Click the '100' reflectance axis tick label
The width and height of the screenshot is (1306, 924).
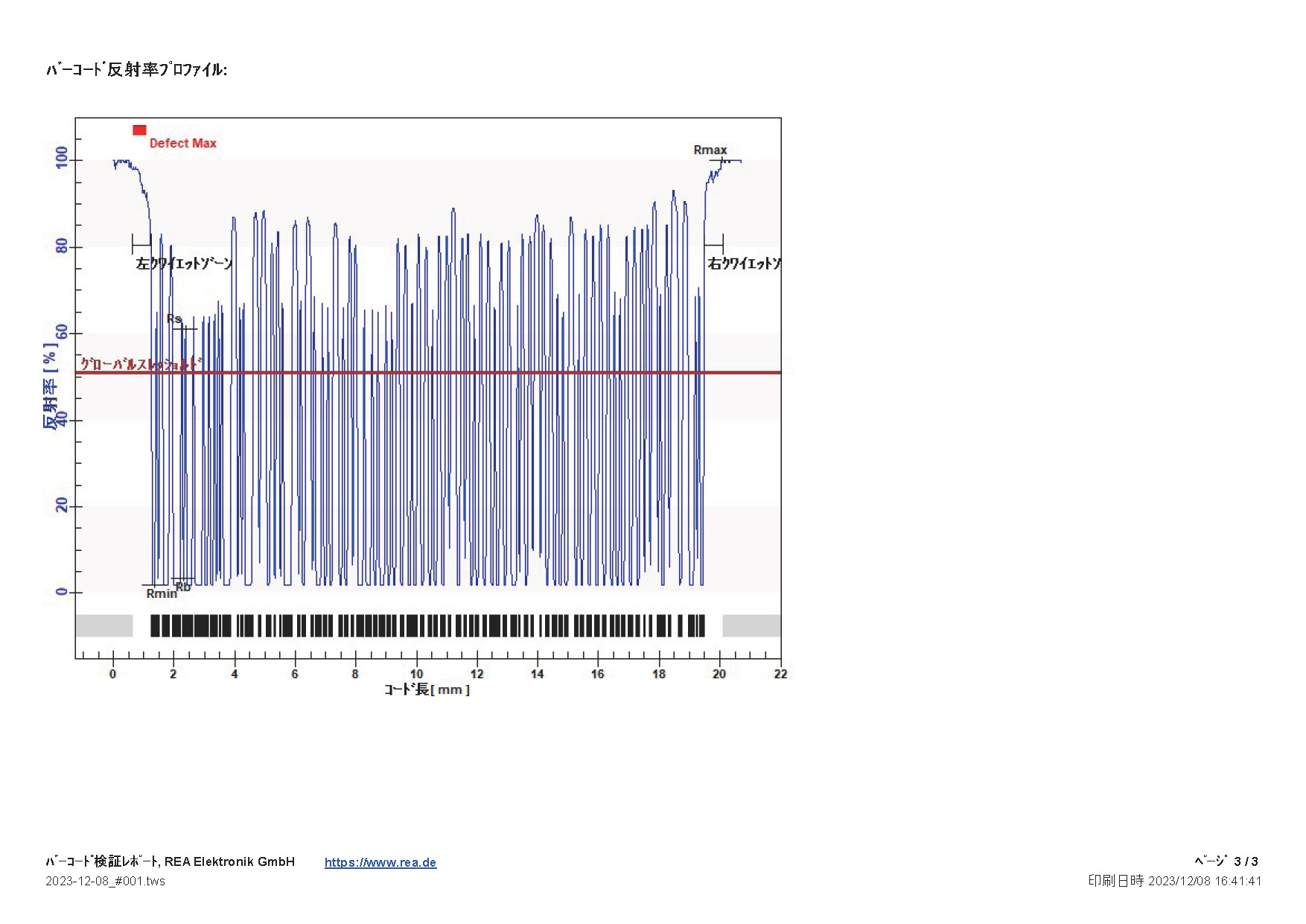tap(62, 157)
